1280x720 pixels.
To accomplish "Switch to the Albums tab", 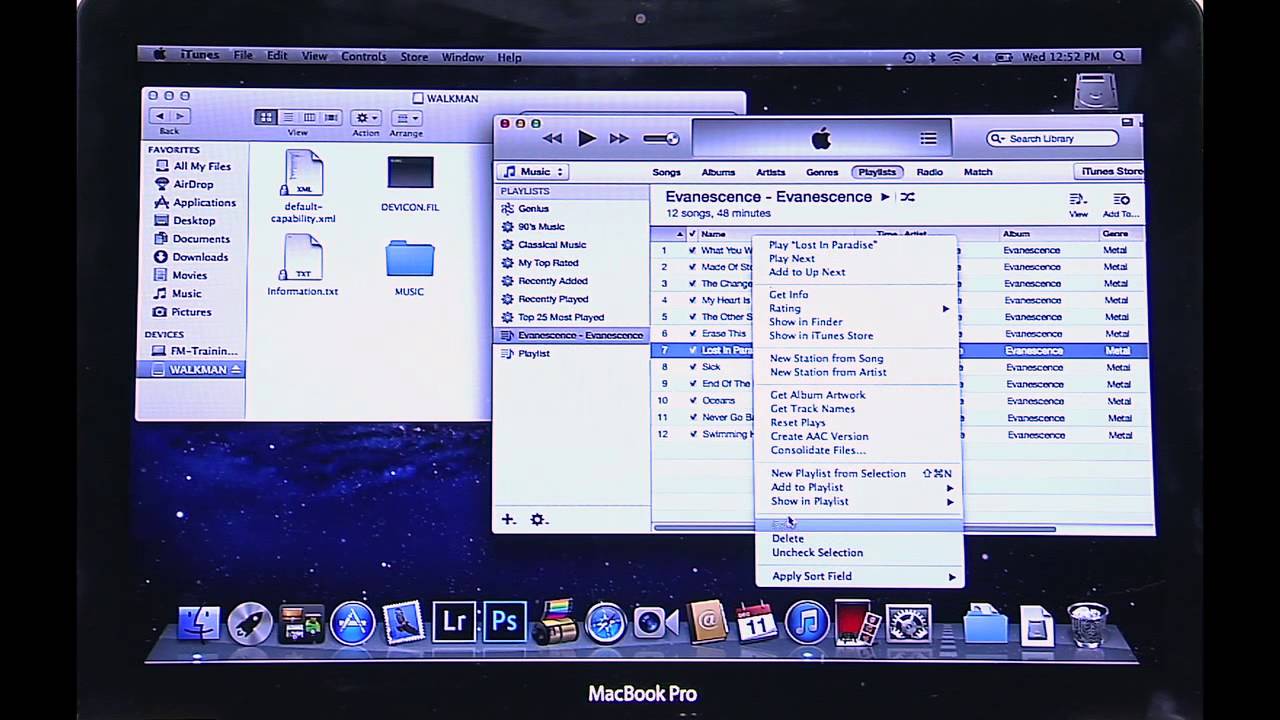I will pos(718,172).
